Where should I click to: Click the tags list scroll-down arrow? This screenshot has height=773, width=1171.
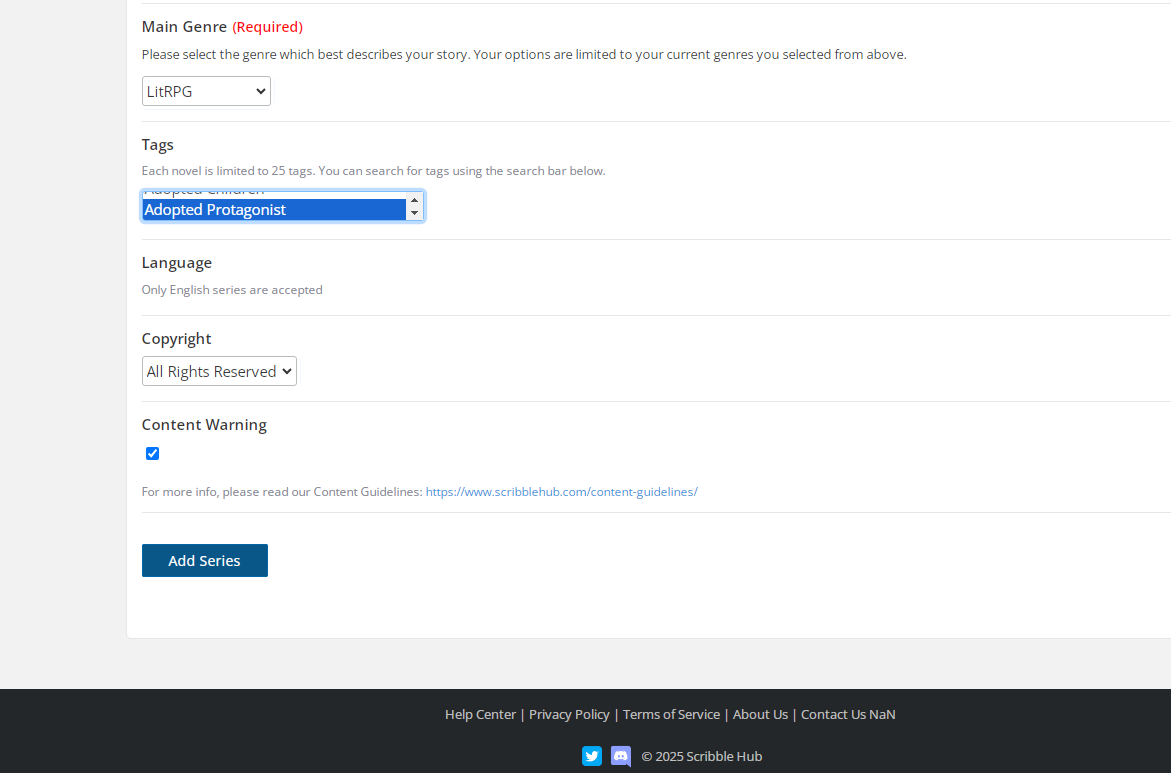414,213
